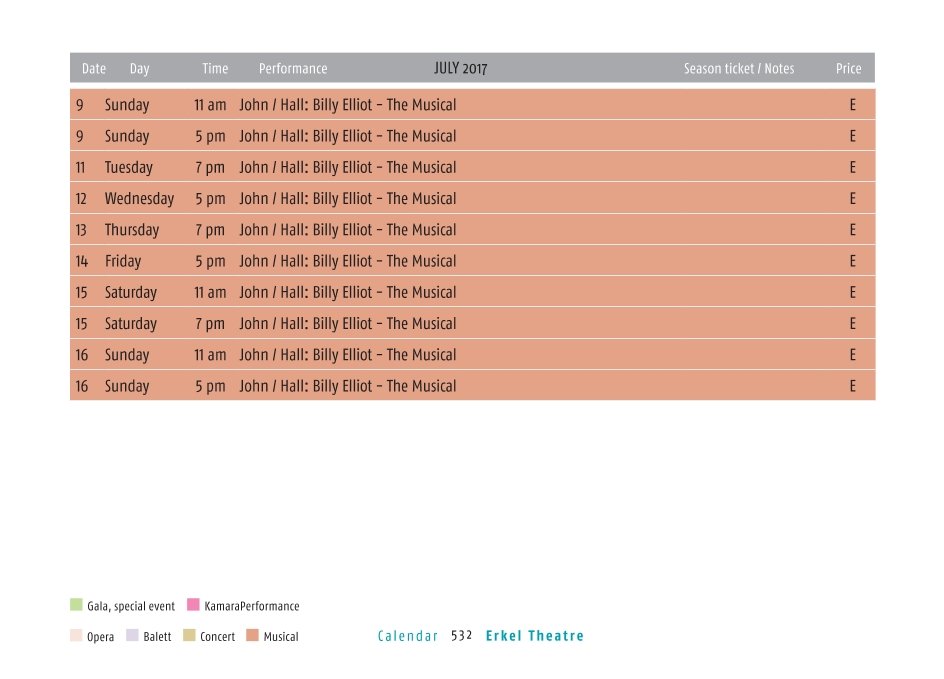Click the JULY 2017 heading
This screenshot has height=679, width=944.
click(x=461, y=68)
